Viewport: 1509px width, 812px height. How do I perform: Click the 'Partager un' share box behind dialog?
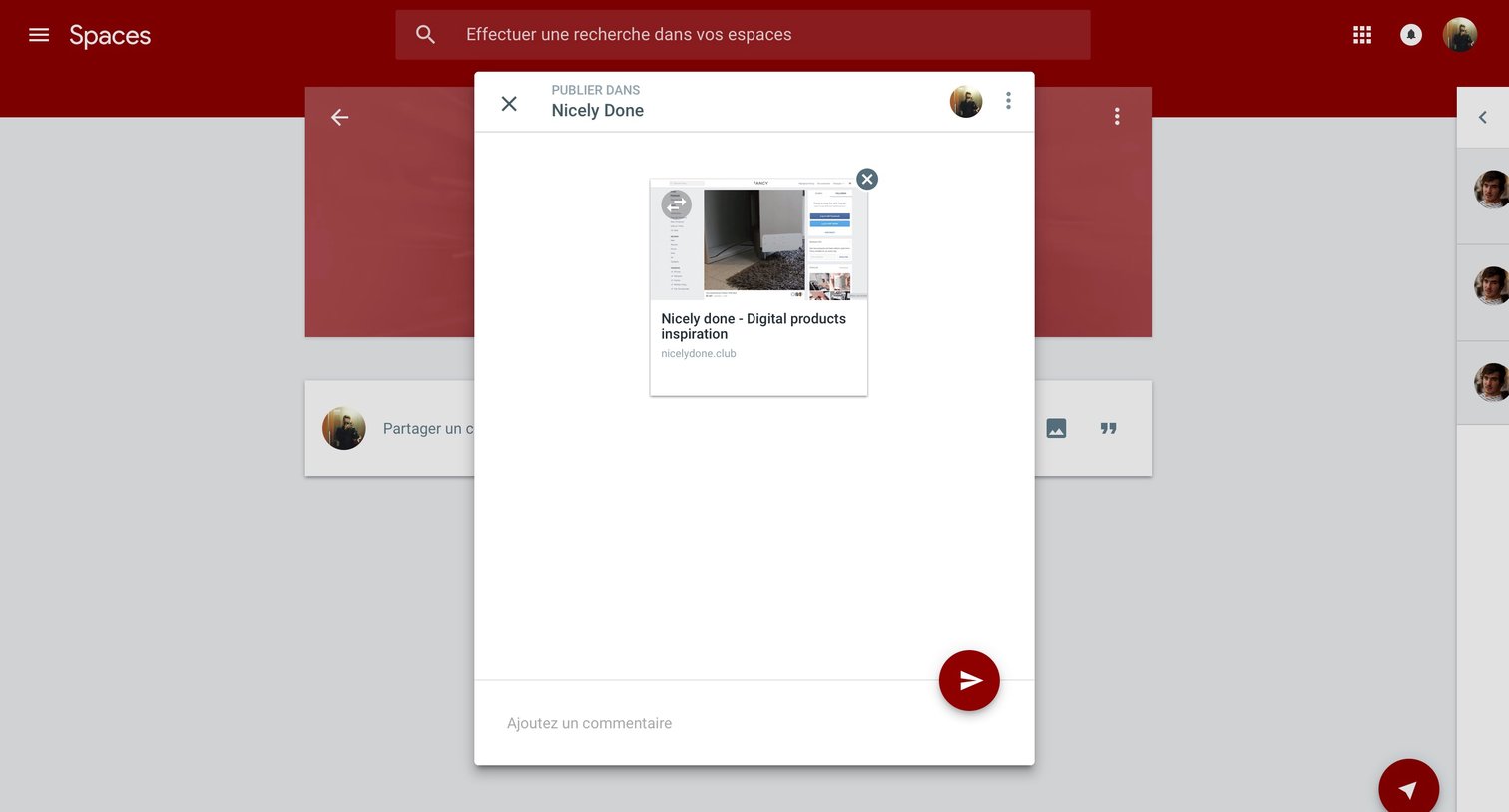coord(428,429)
